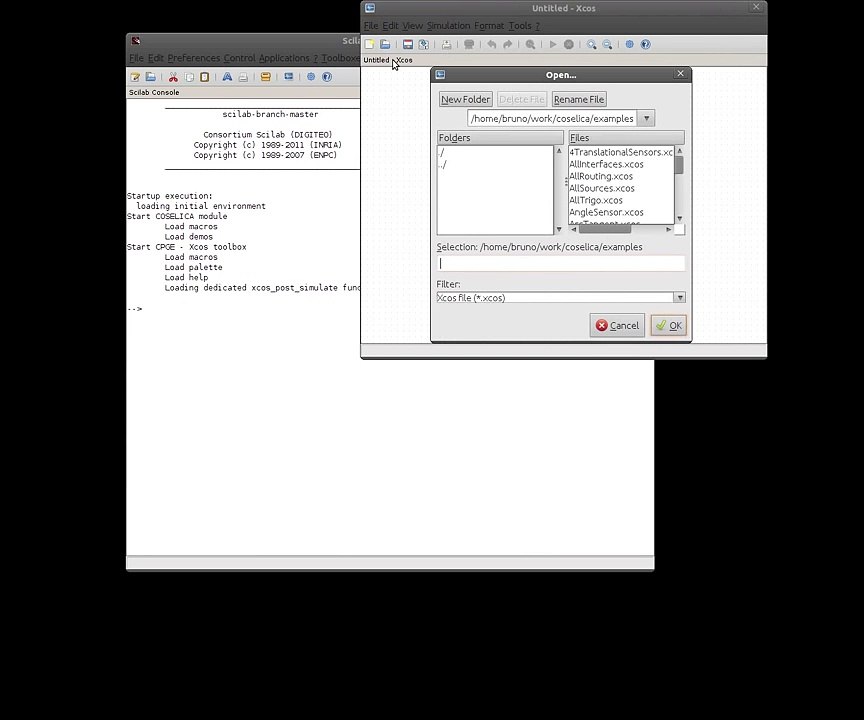Open ATOMS module manager icon in Scilab
The width and height of the screenshot is (864, 720).
(266, 77)
